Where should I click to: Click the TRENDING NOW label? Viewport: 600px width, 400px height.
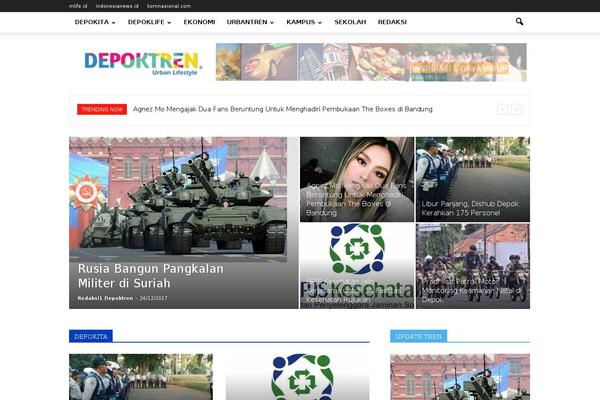coord(102,109)
